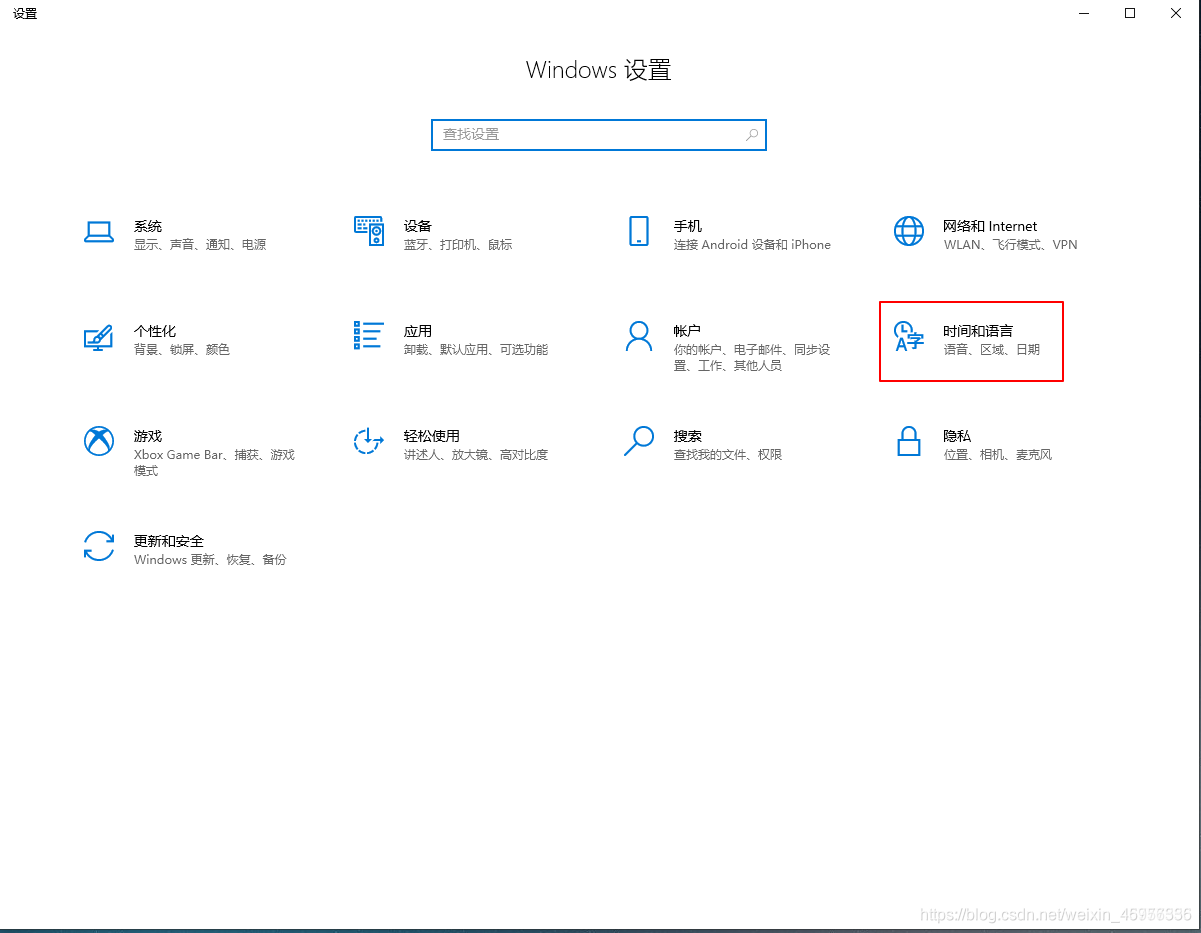Click the text Xbox Game Bar、捕获、游戏模式
Viewport: 1201px width, 933px height.
[214, 463]
